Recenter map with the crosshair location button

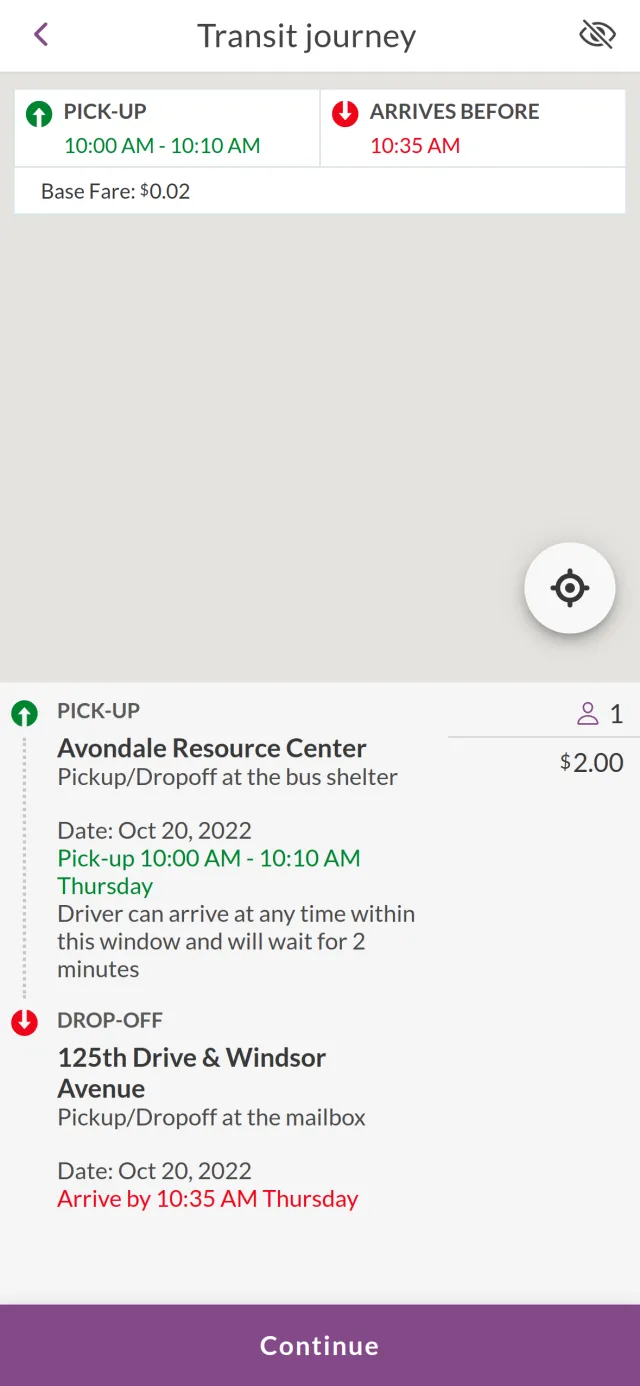pyautogui.click(x=569, y=588)
